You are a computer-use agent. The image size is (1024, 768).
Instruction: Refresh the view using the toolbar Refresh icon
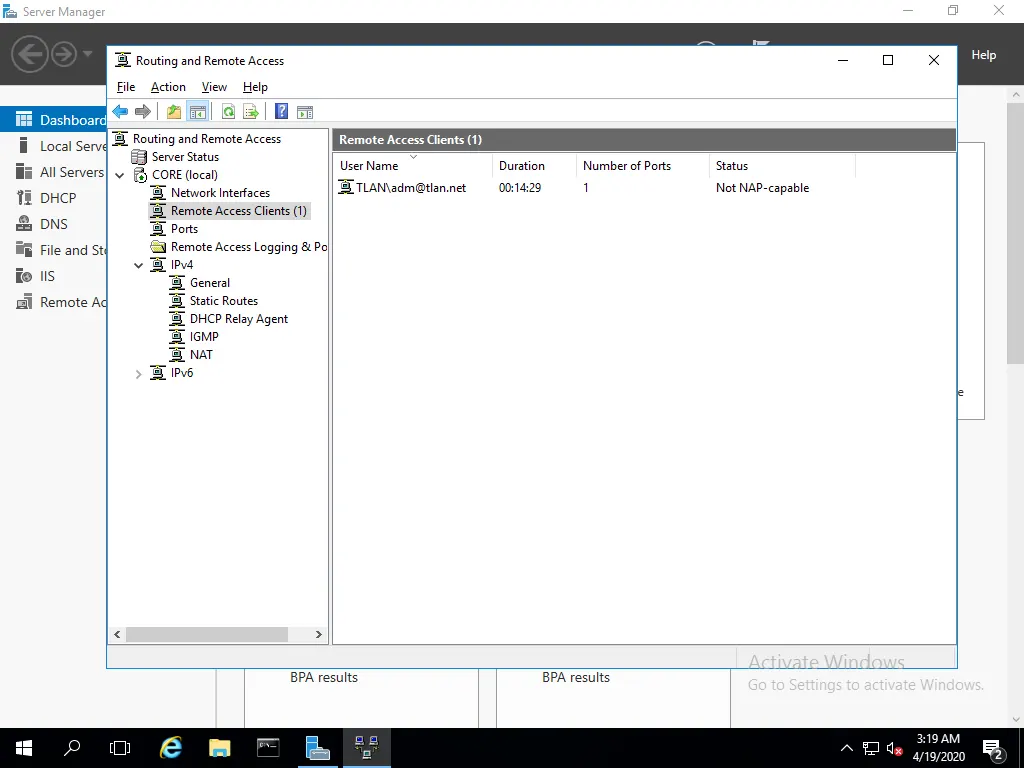[x=228, y=112]
